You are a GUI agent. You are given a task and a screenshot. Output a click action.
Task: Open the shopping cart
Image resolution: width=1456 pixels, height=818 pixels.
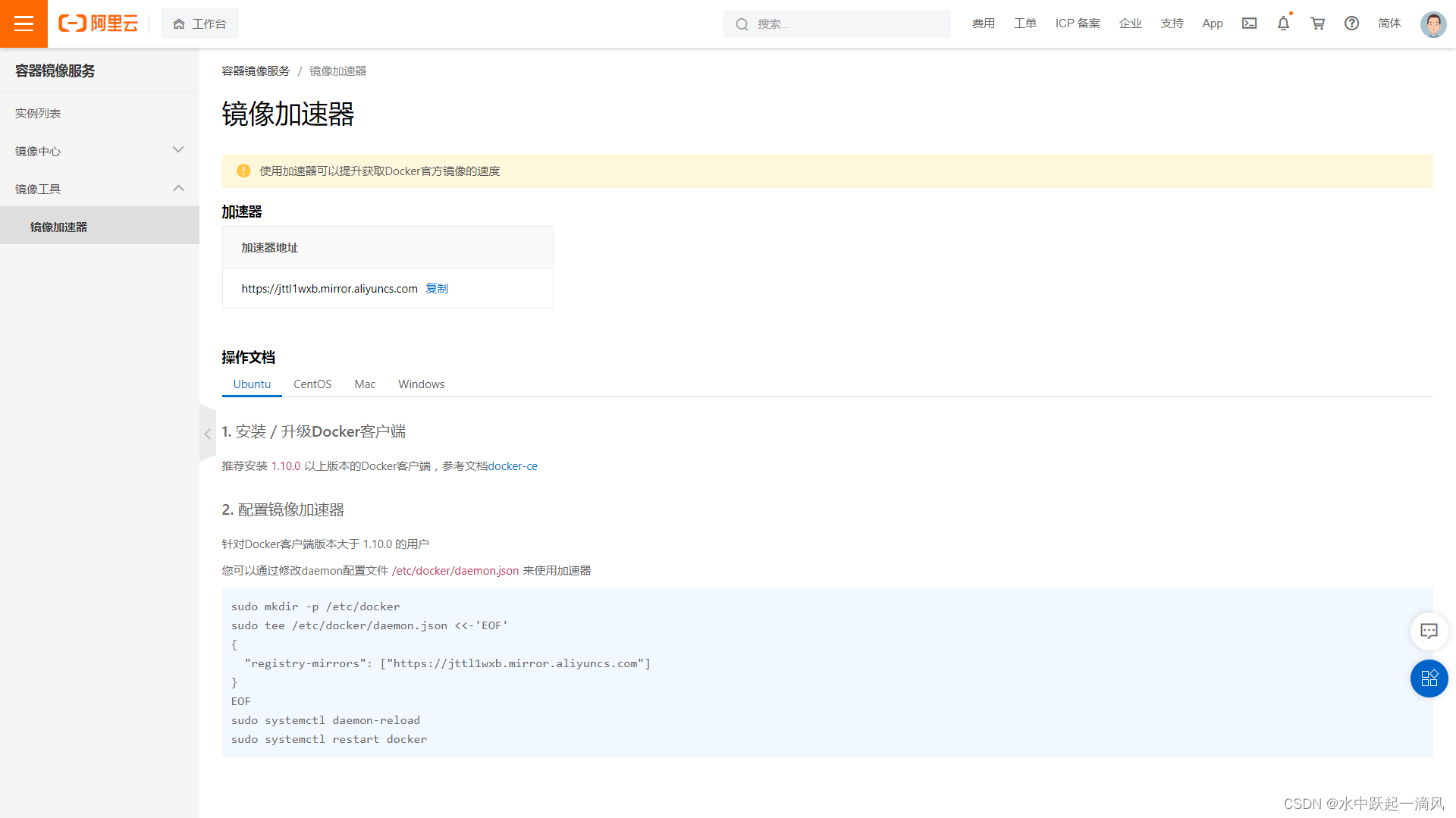tap(1317, 24)
